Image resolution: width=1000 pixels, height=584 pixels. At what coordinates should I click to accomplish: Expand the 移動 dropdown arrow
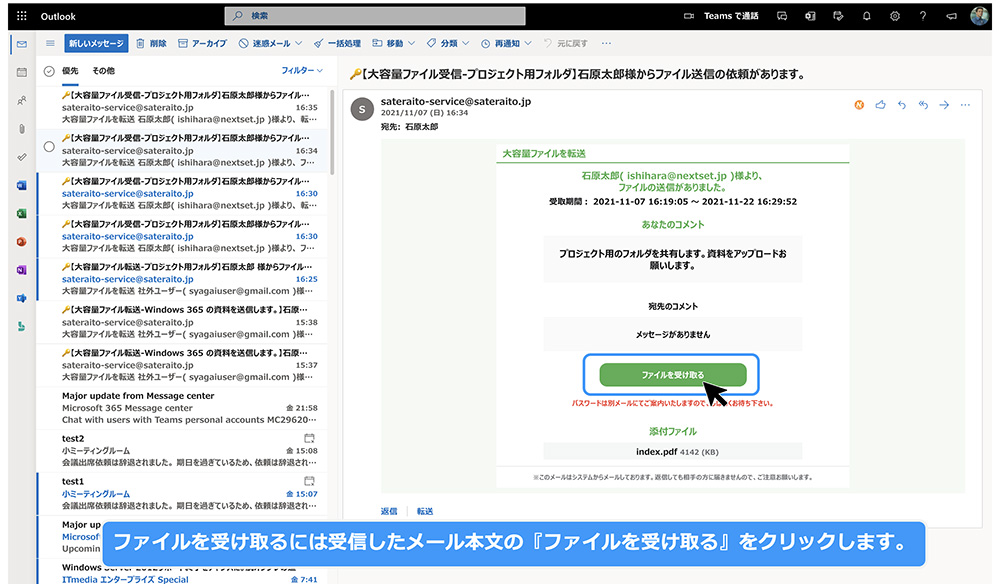(411, 43)
